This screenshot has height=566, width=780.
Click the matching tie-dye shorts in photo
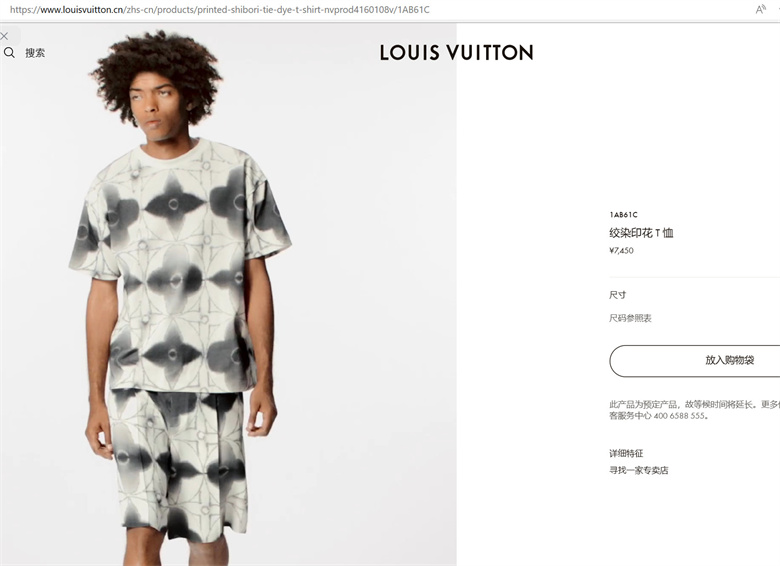coord(177,463)
